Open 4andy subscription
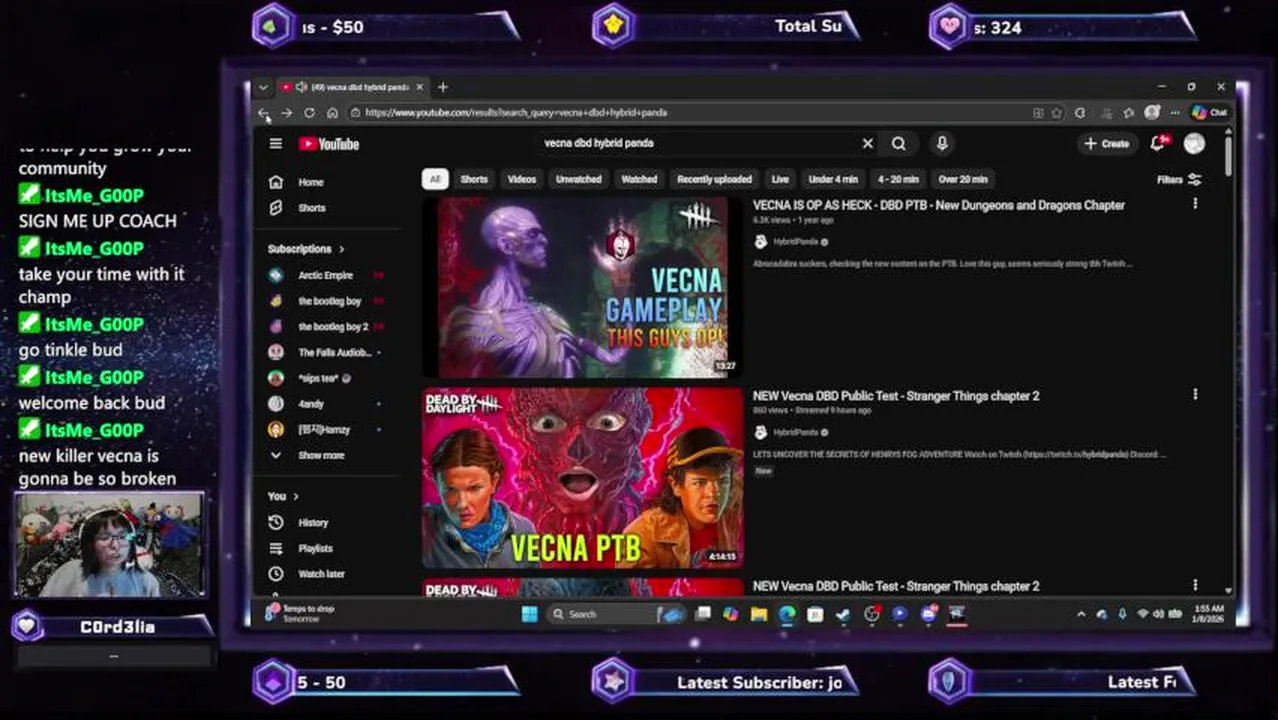This screenshot has height=720, width=1278. [x=326, y=404]
